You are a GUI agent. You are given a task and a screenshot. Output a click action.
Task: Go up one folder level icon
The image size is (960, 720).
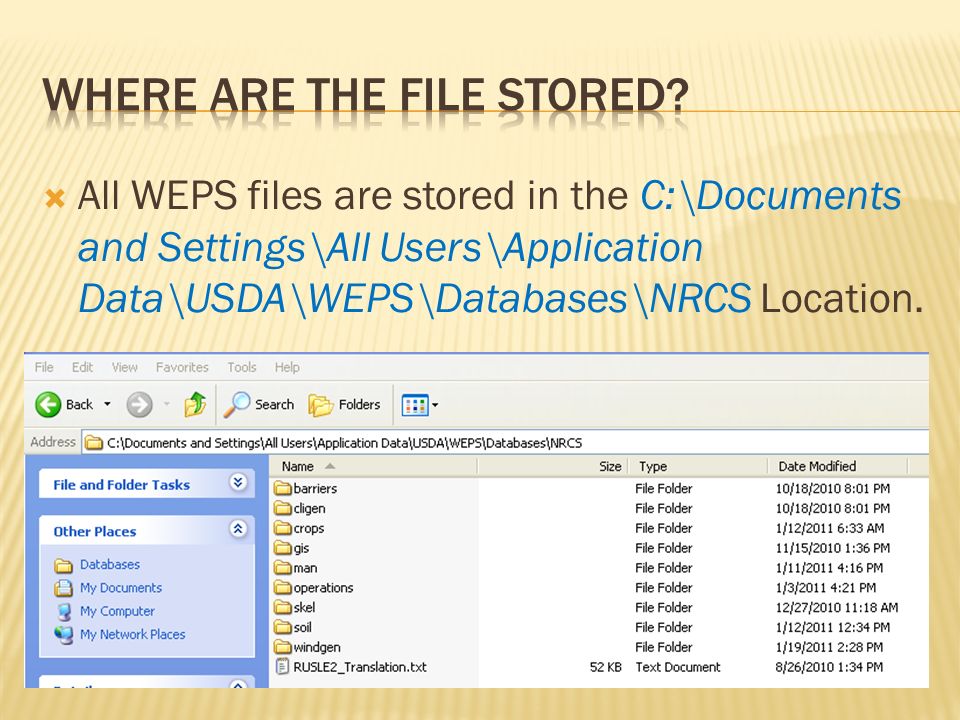pos(195,405)
